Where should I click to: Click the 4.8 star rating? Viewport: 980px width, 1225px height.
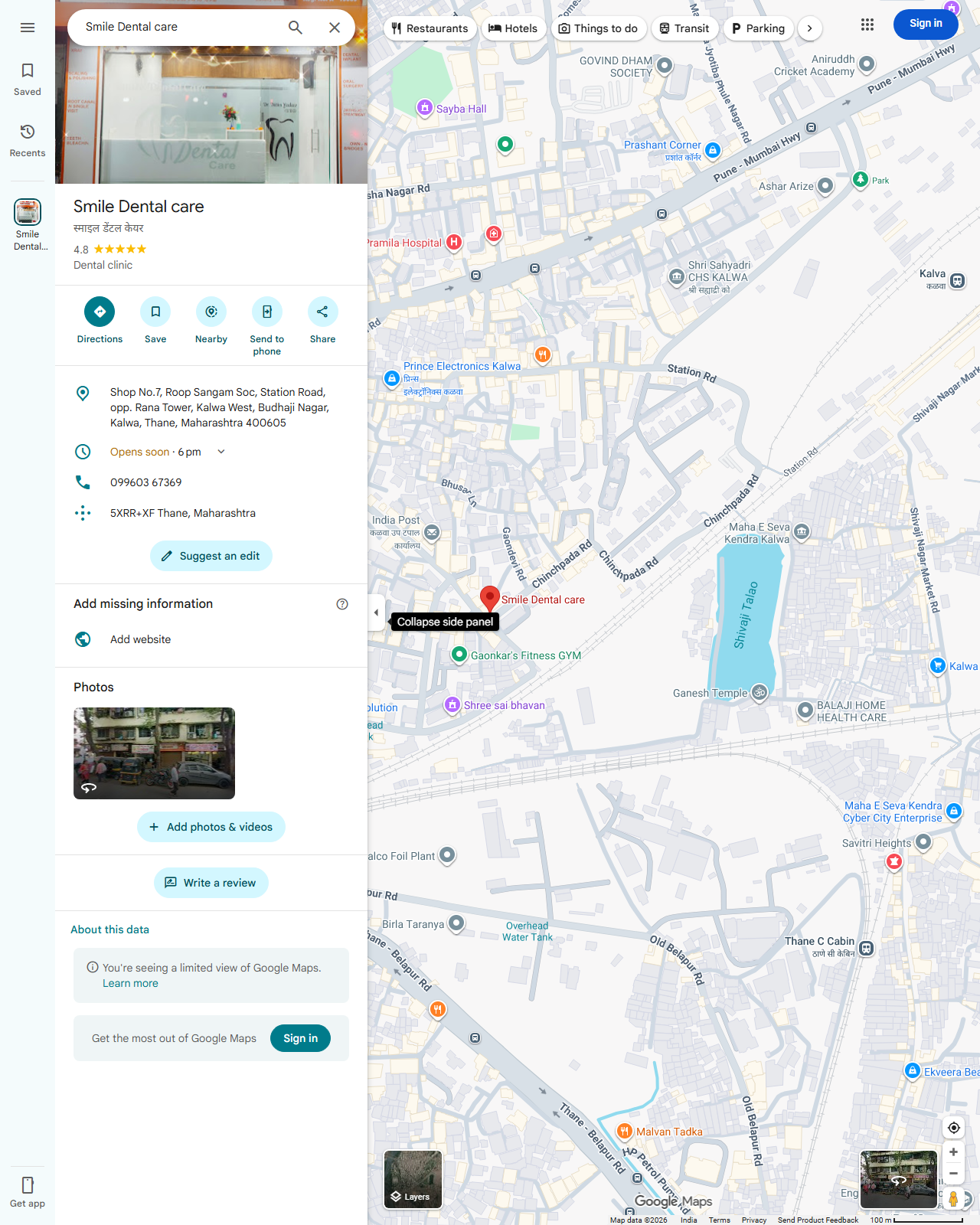(x=110, y=250)
